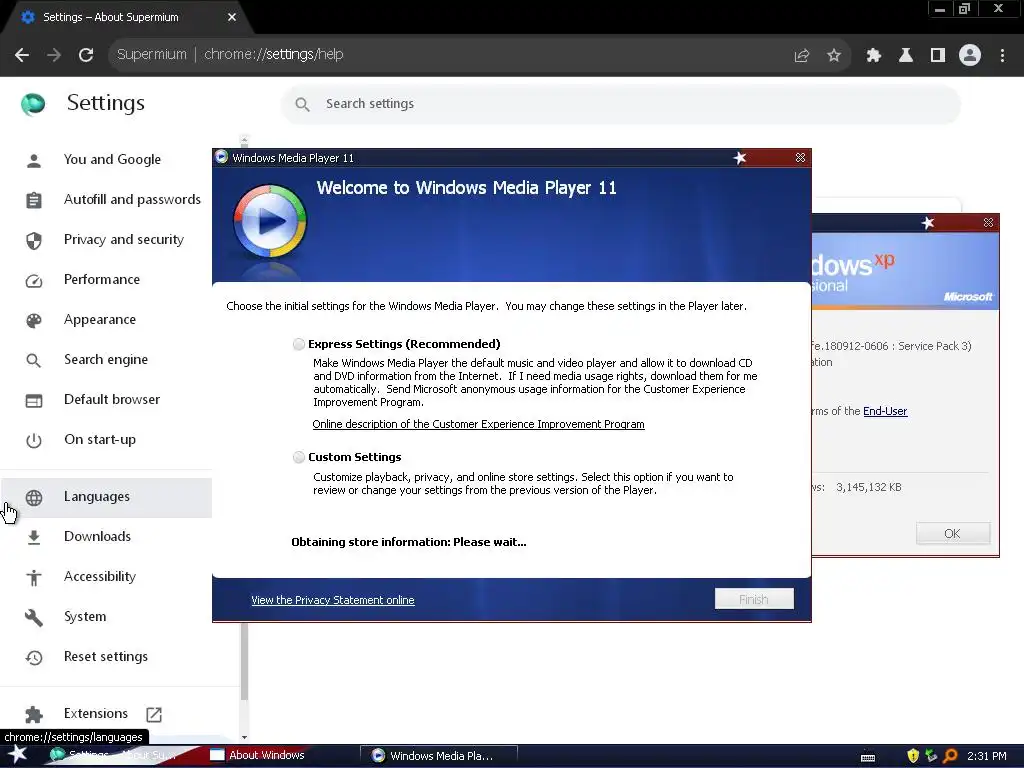Open Search engine settings
The image size is (1024, 768).
pyautogui.click(x=106, y=360)
